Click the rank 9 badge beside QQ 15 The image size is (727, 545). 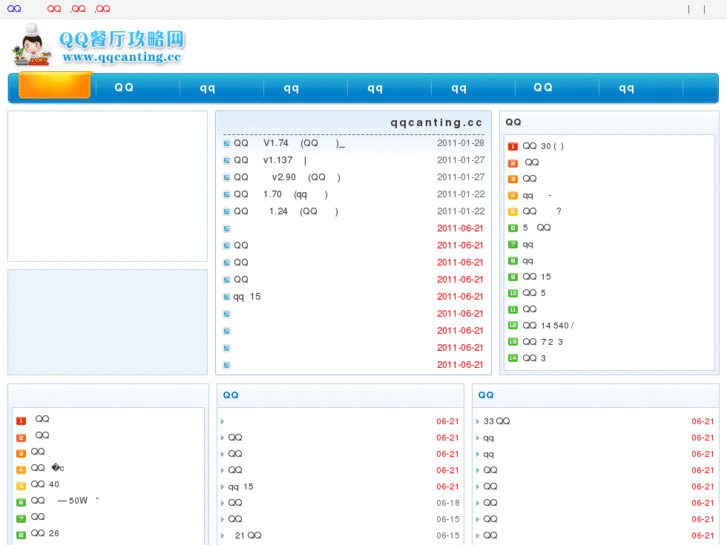[x=513, y=277]
